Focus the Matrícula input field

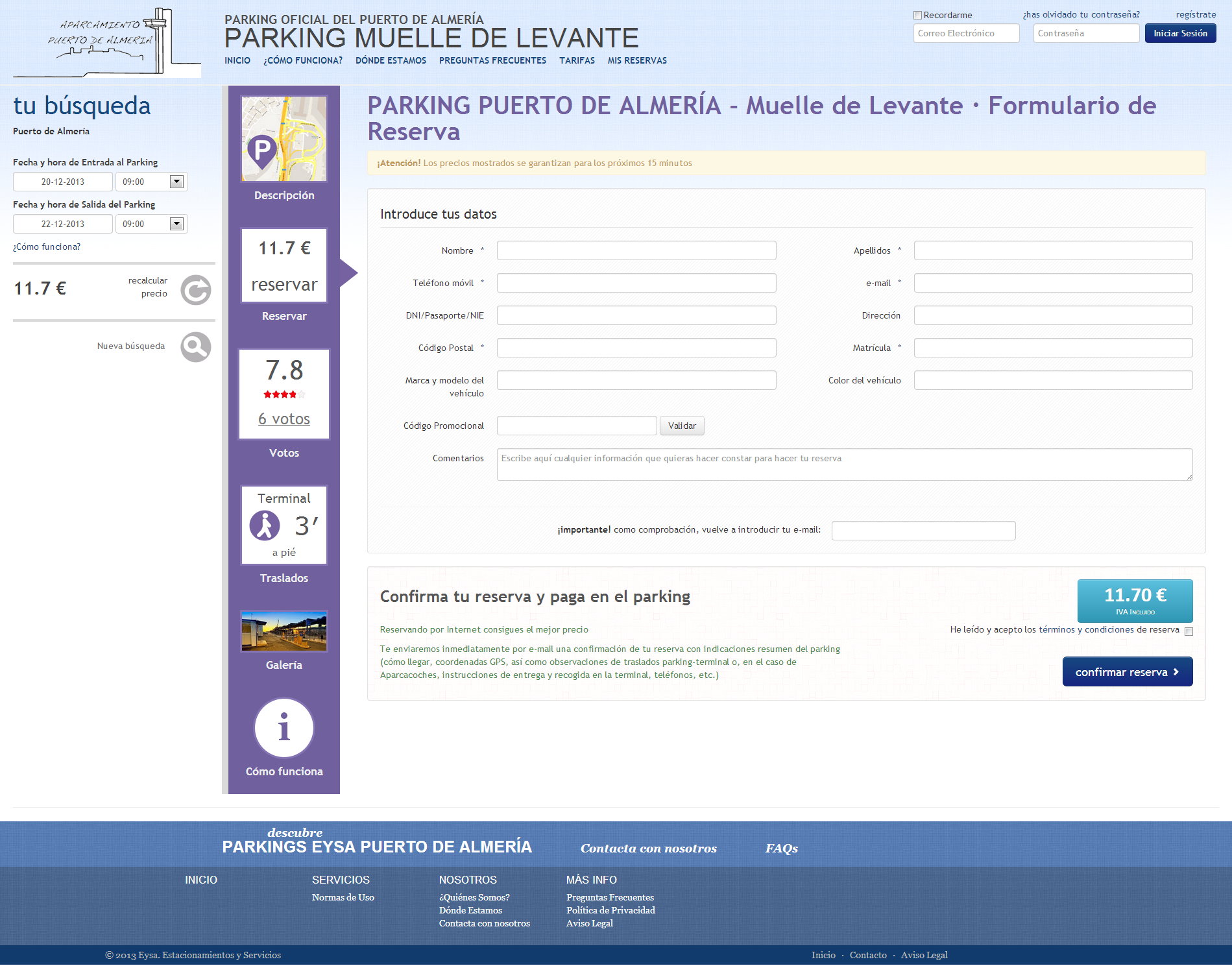click(1053, 348)
